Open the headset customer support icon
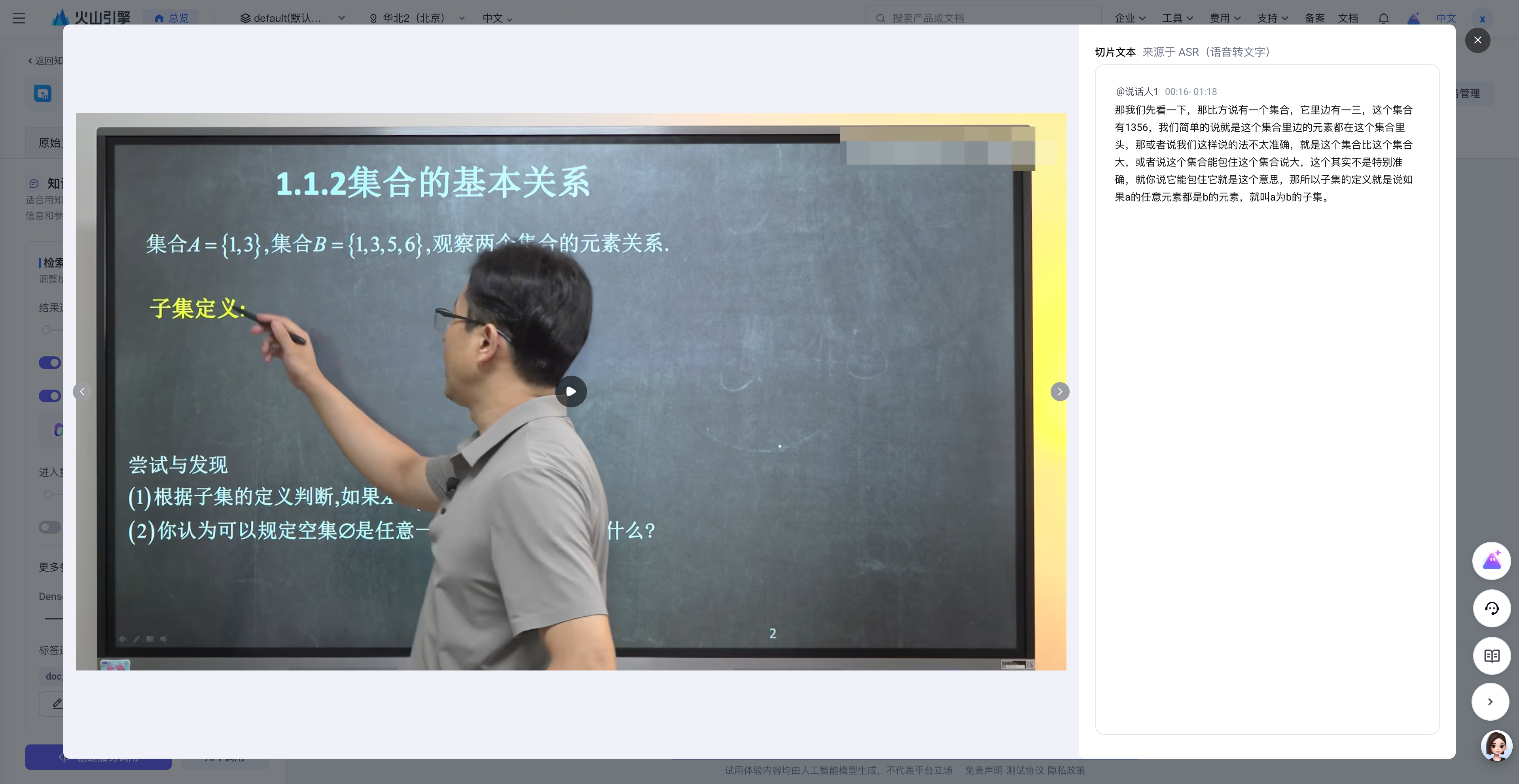 1491,608
